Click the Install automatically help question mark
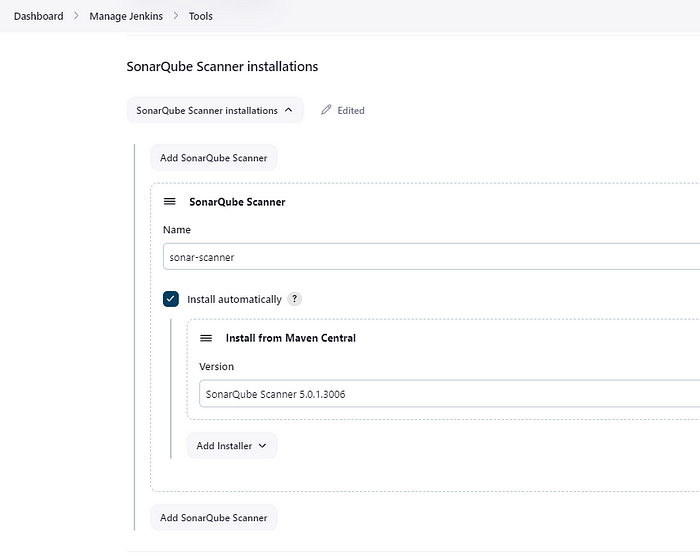 coord(294,299)
